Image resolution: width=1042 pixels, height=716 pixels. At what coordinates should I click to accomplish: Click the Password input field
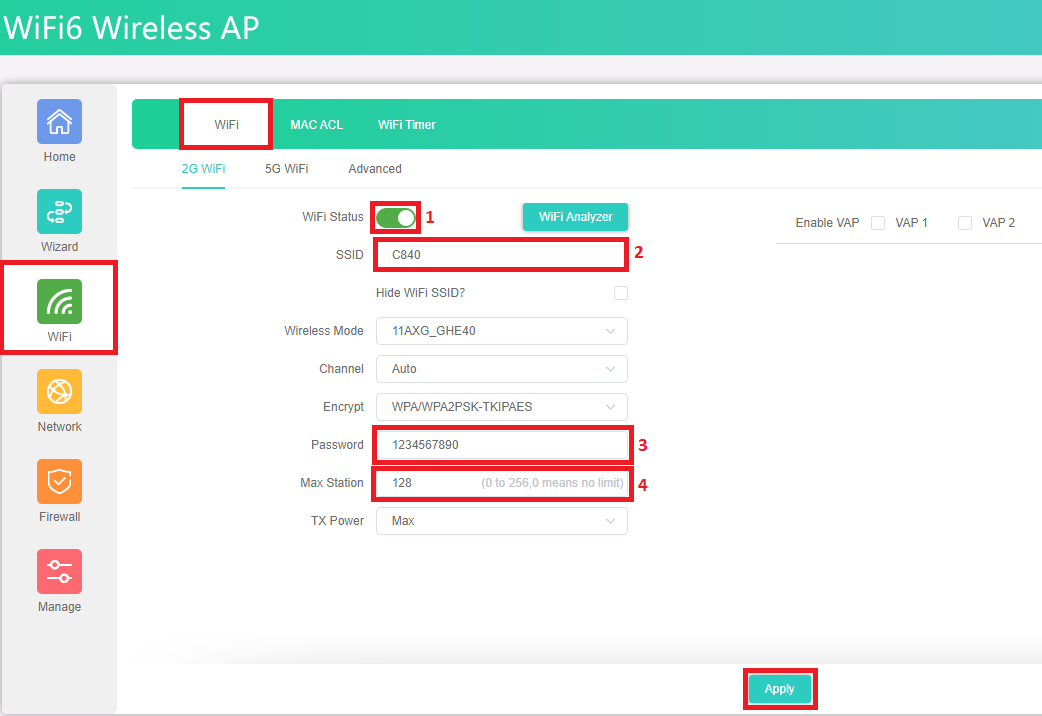pos(500,445)
